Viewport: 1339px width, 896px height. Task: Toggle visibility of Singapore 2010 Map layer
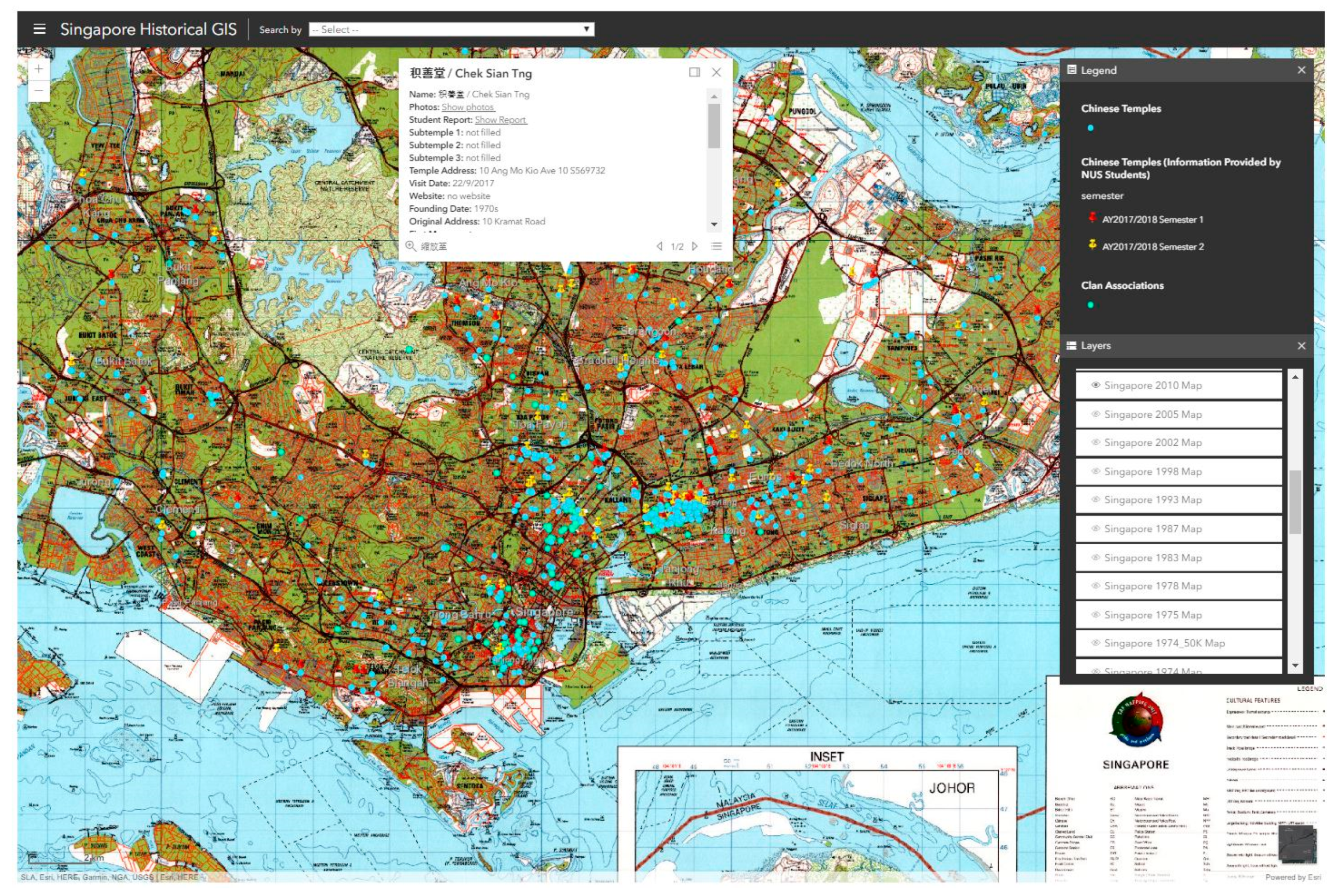click(x=1095, y=386)
